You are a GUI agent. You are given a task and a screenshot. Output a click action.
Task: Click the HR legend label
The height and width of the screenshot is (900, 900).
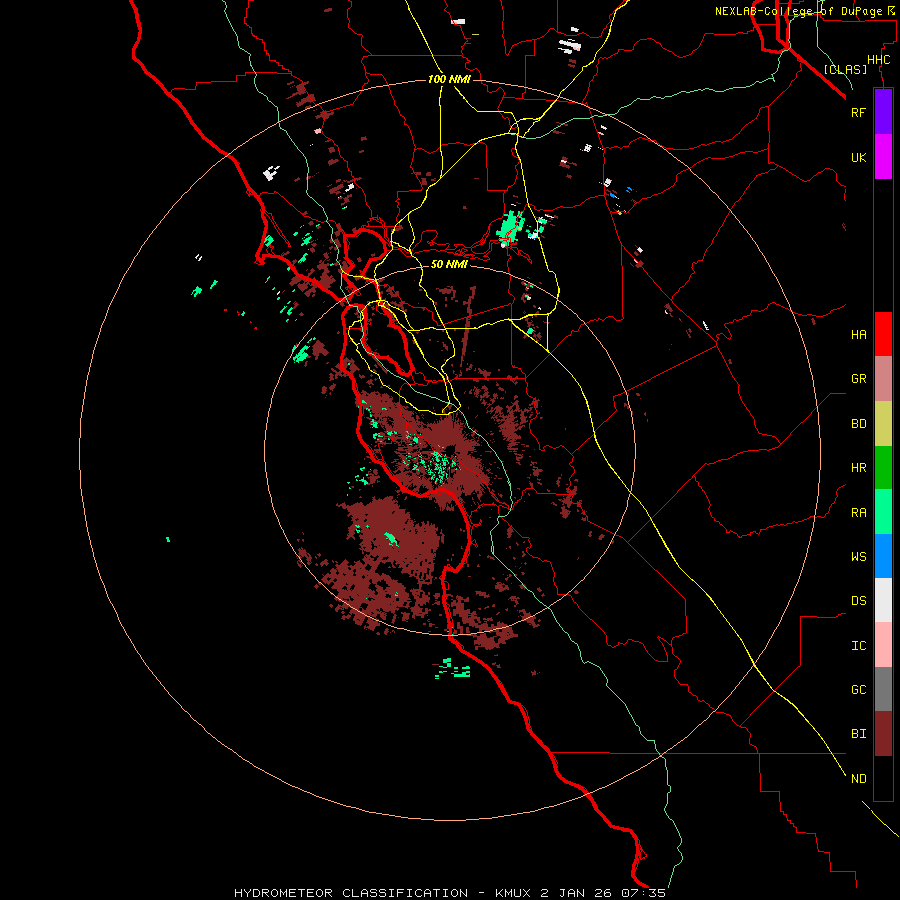pos(858,468)
